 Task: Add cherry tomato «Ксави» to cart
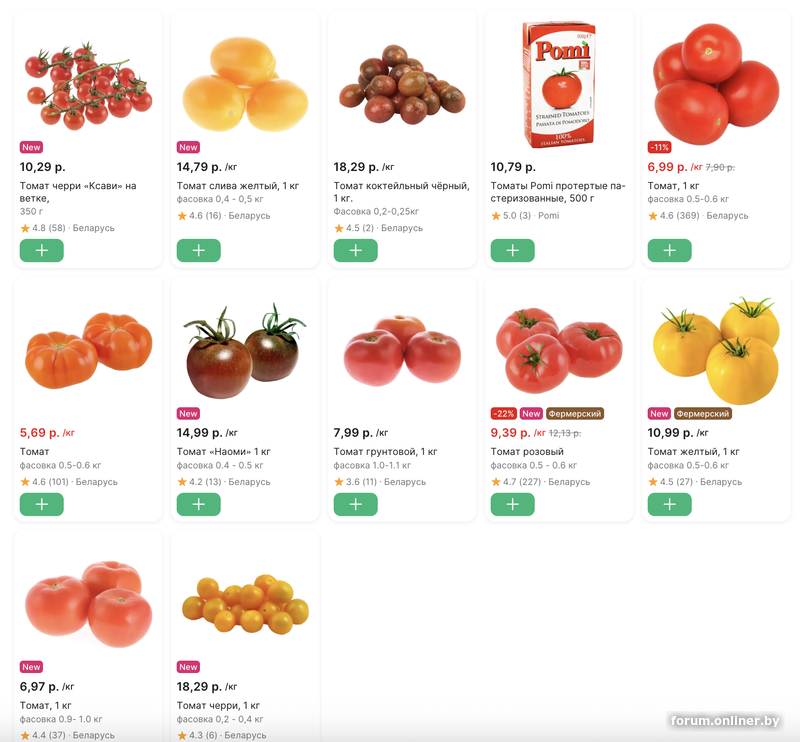[x=41, y=250]
